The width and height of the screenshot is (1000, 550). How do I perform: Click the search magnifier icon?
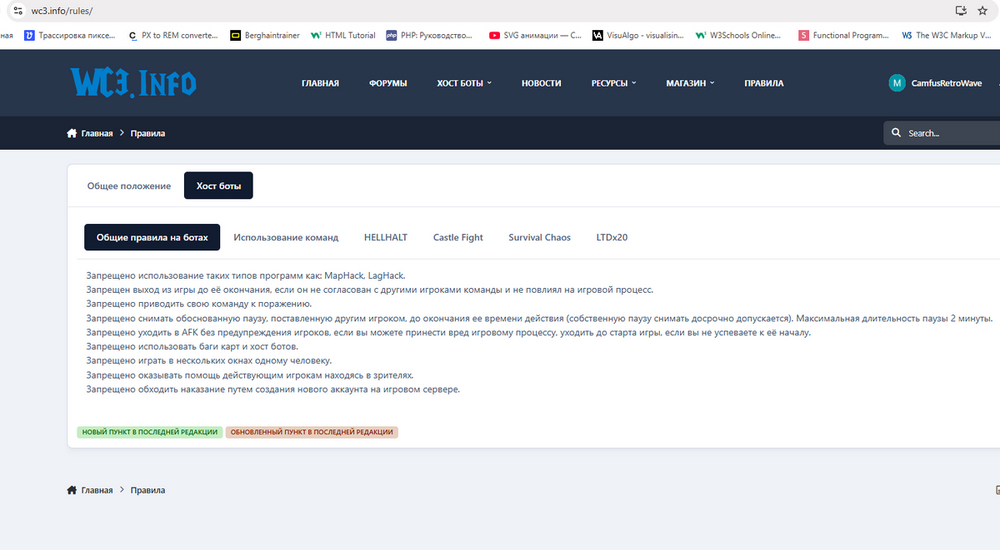[x=896, y=133]
